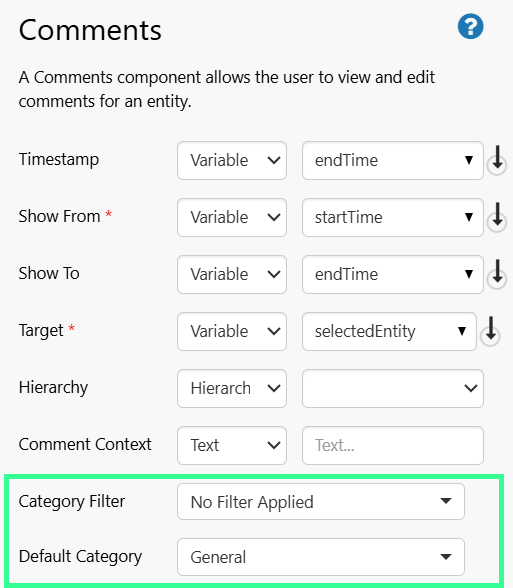The image size is (513, 588).
Task: Click the down-arrow icon in Show To row
Action: (497, 274)
